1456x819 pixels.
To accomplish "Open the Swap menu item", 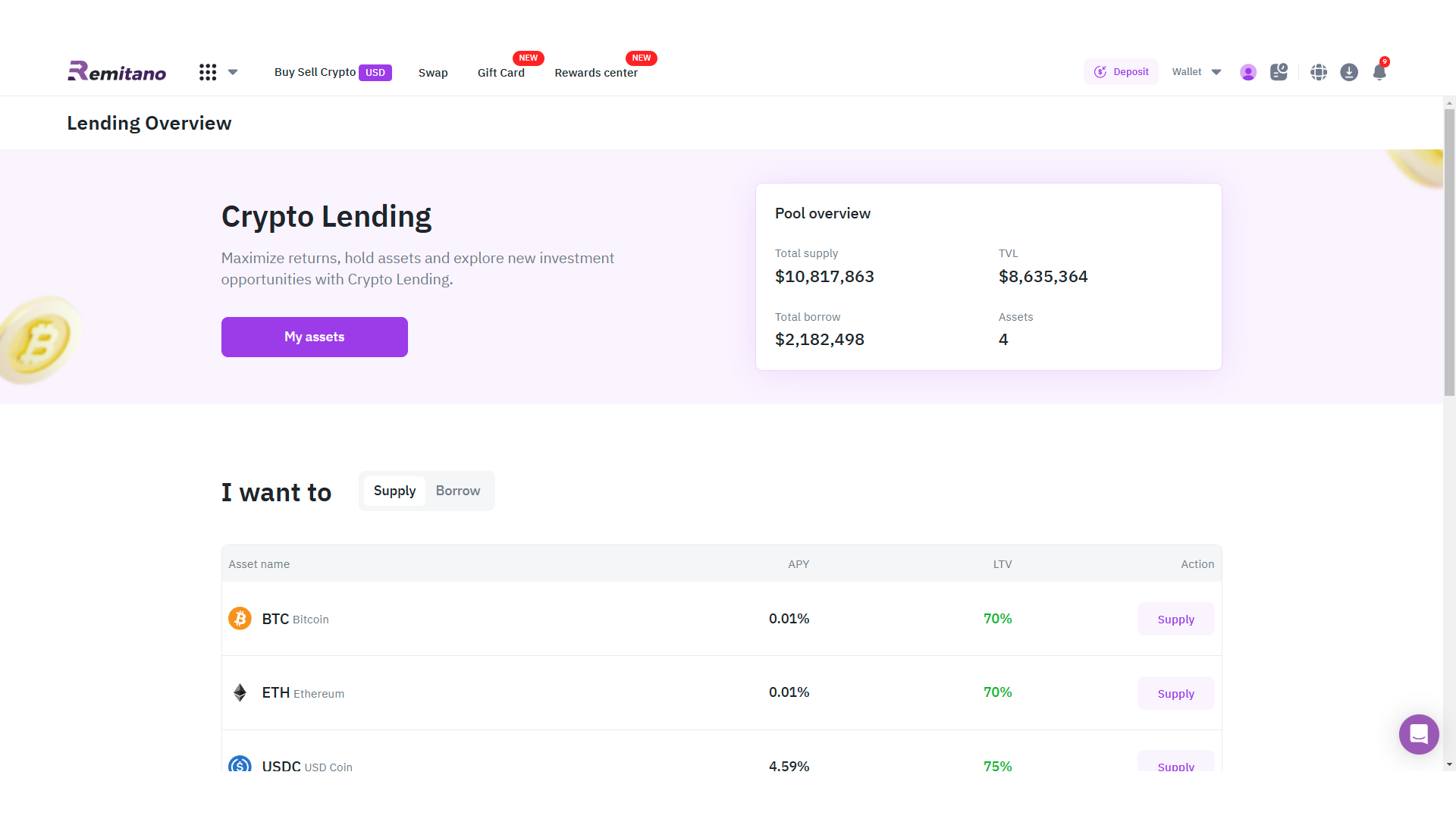I will click(433, 72).
